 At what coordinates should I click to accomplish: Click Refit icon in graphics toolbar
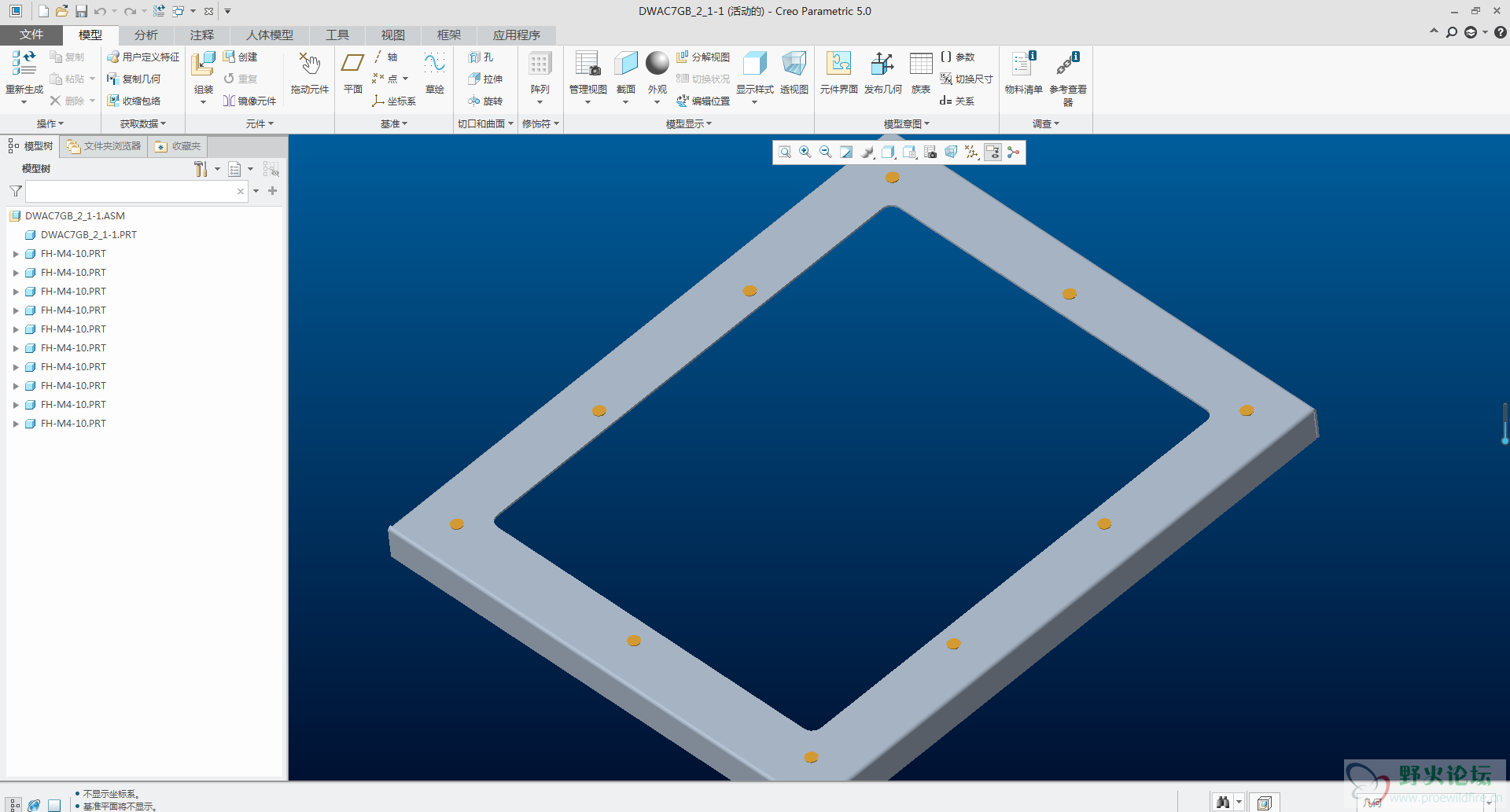click(785, 152)
